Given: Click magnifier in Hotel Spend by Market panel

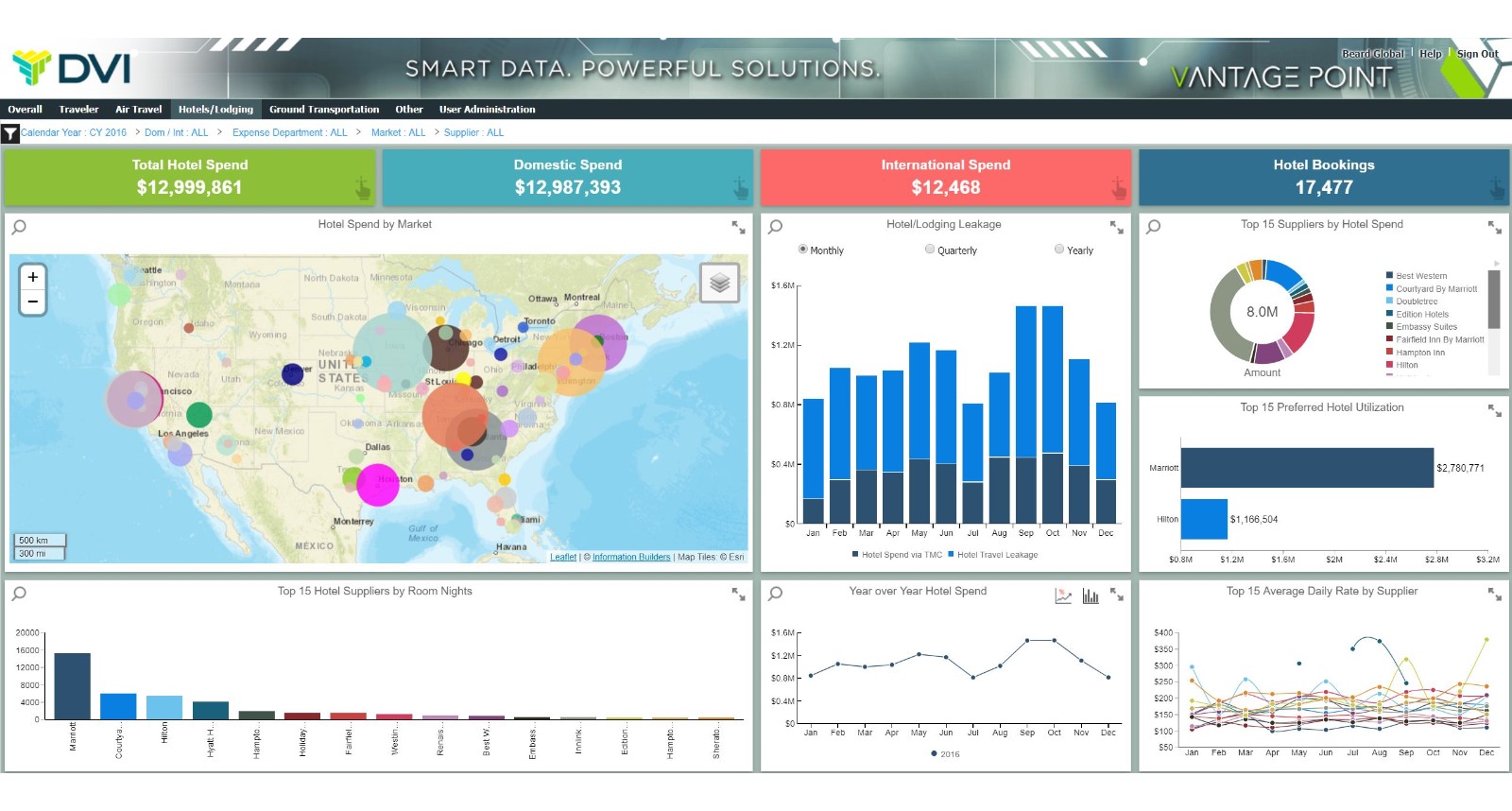Looking at the screenshot, I should pos(19,227).
